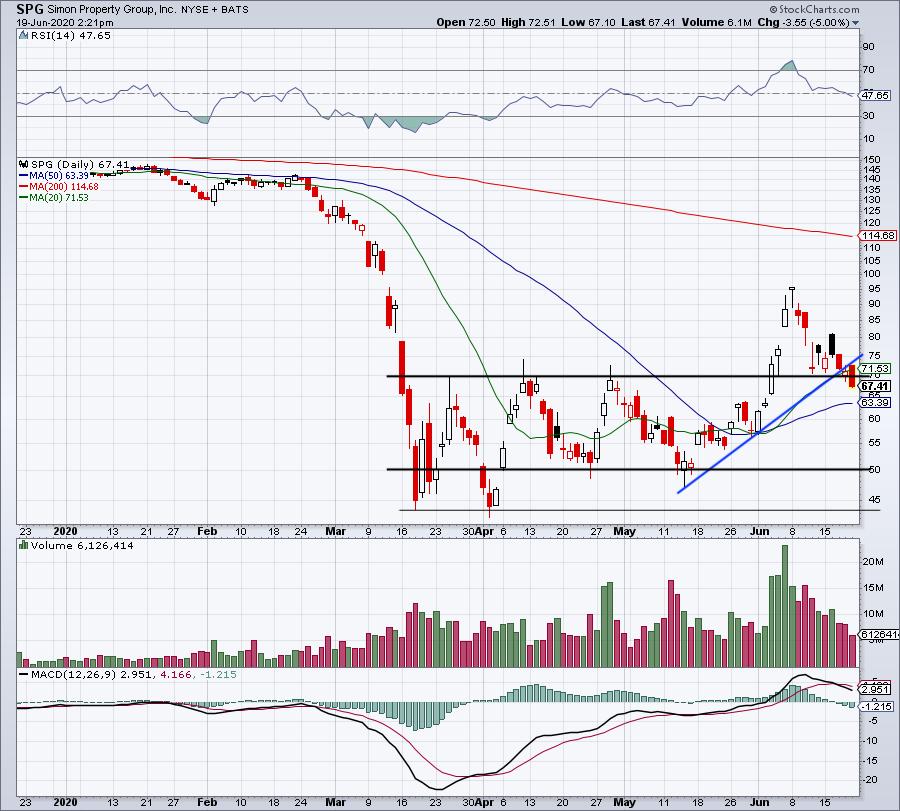
Task: Click the SPG ticker symbol in the header
Action: click(x=30, y=9)
